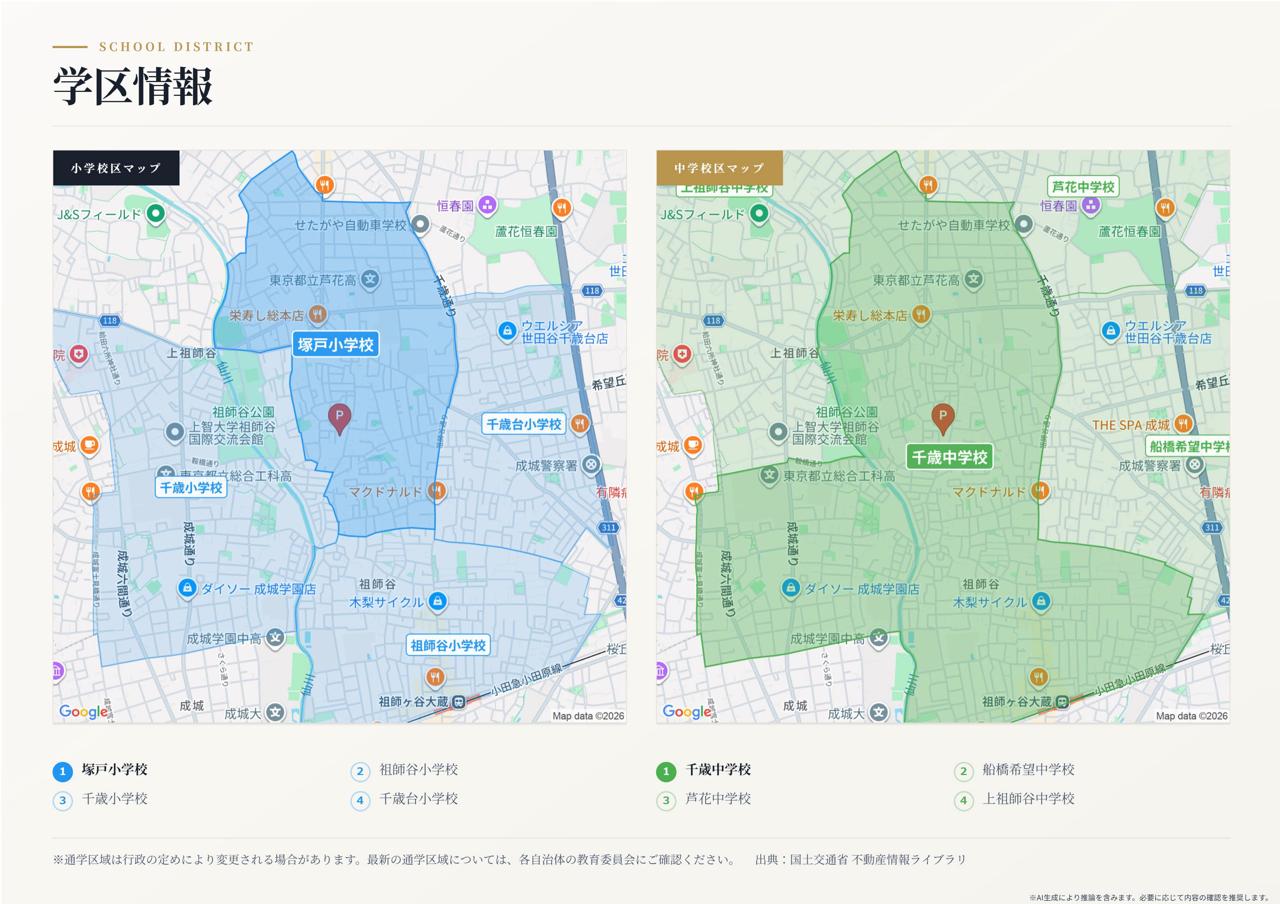Select the 中学校区マップ tab label

[720, 168]
